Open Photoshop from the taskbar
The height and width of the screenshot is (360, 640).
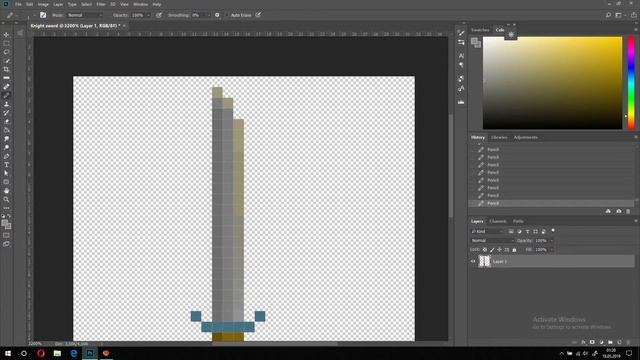click(90, 353)
